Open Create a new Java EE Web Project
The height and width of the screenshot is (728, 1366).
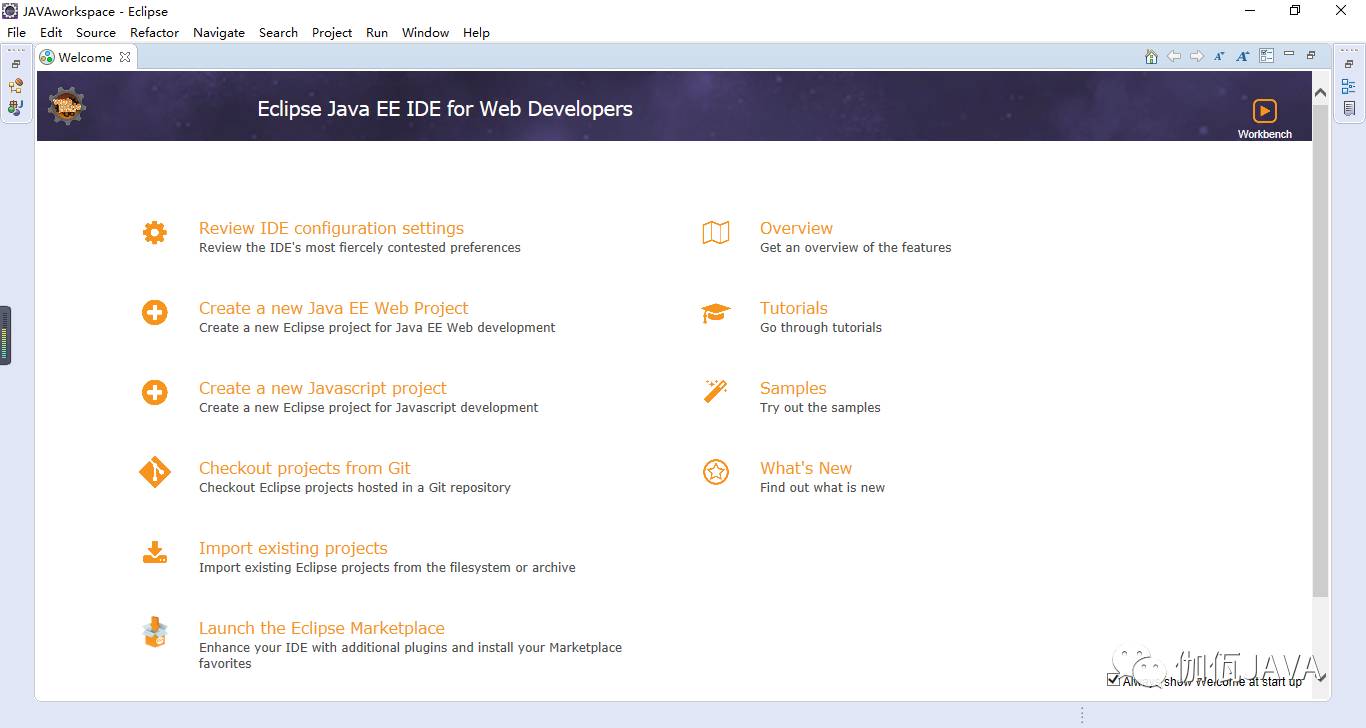[333, 308]
